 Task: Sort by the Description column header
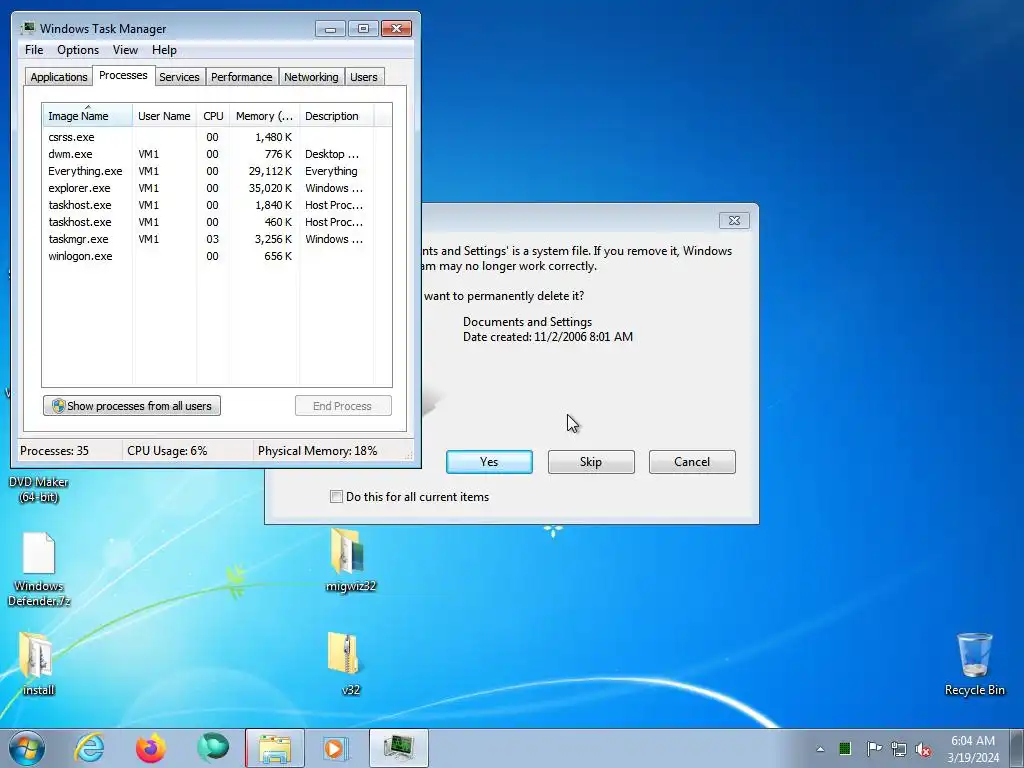coord(336,115)
